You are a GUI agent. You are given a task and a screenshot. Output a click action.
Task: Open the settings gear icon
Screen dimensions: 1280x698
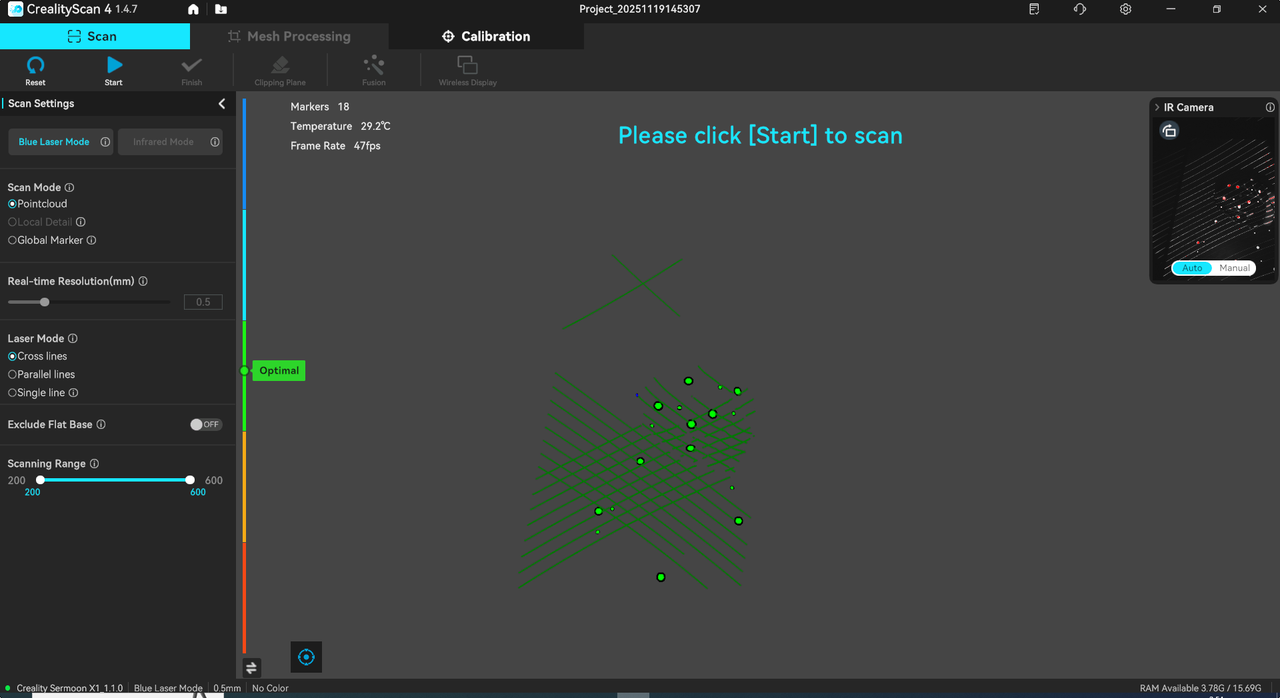[x=1125, y=9]
